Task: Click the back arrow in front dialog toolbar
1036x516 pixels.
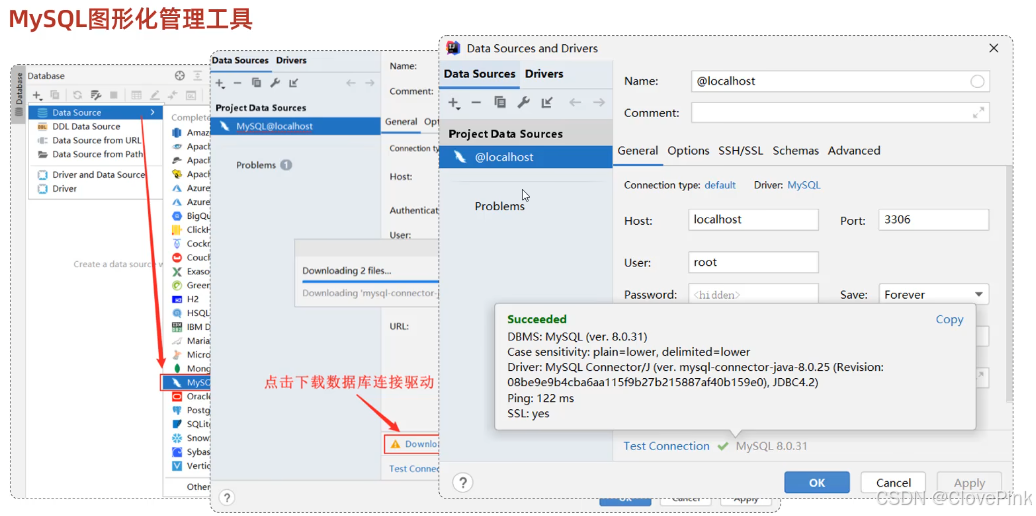Action: pos(575,102)
